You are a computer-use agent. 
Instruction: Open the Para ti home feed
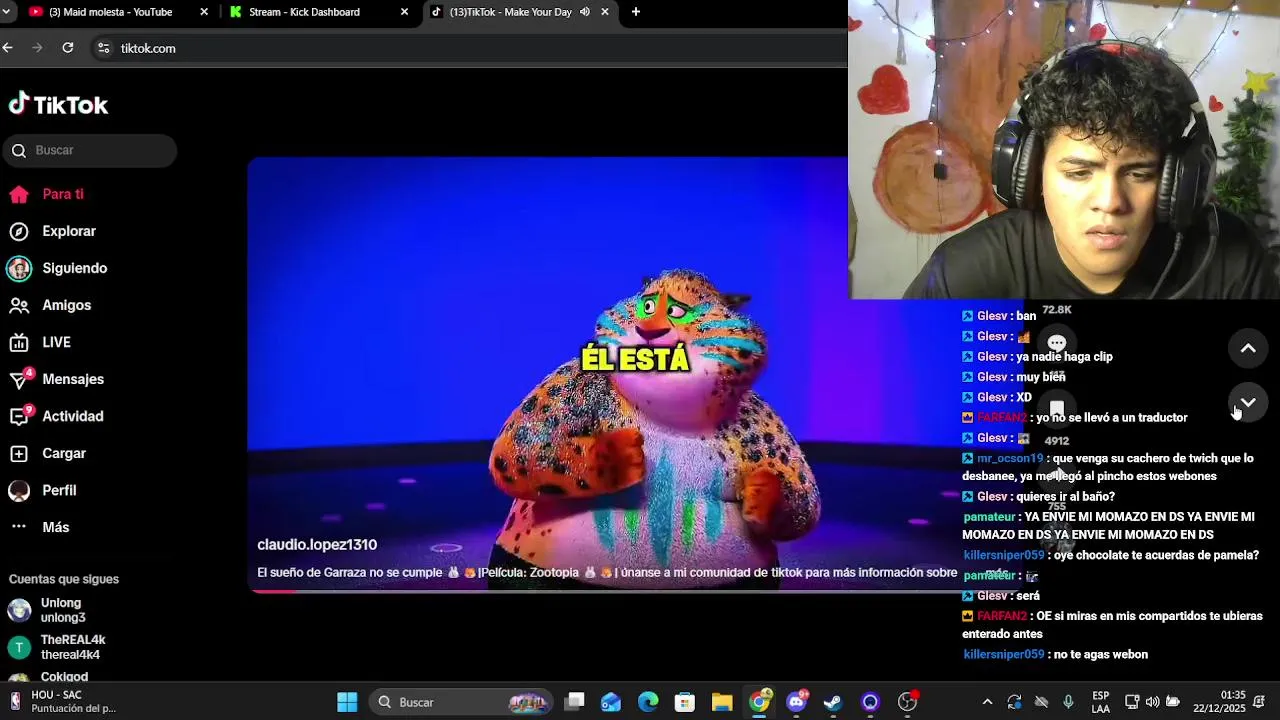click(x=47, y=194)
